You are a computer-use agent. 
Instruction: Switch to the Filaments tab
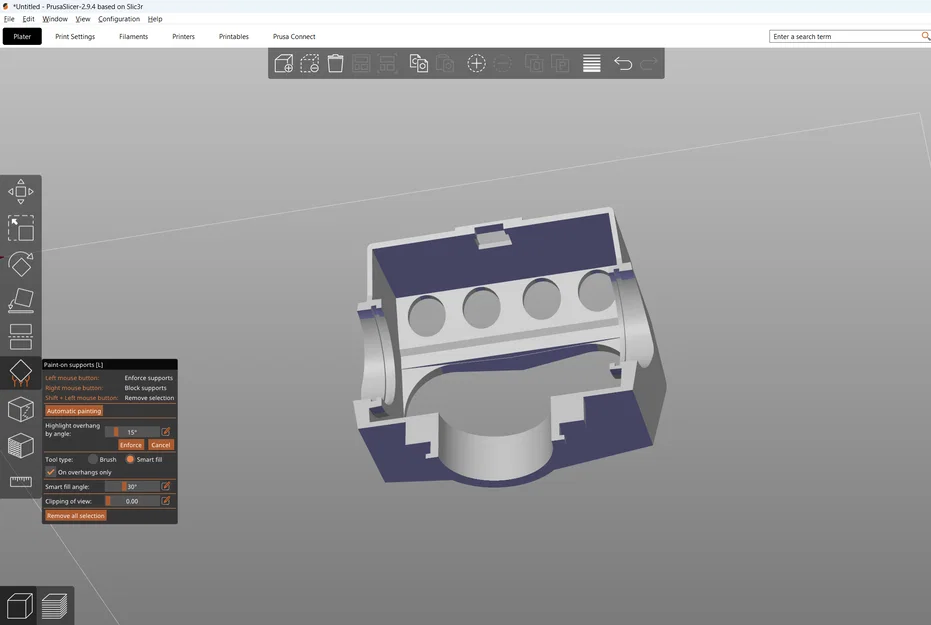[134, 36]
